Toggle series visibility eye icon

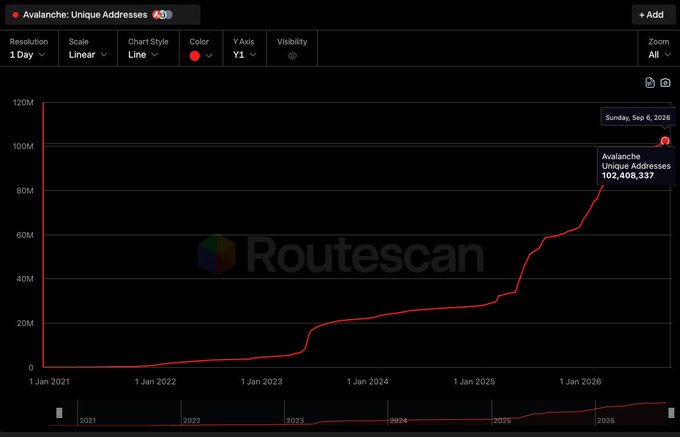click(x=292, y=55)
